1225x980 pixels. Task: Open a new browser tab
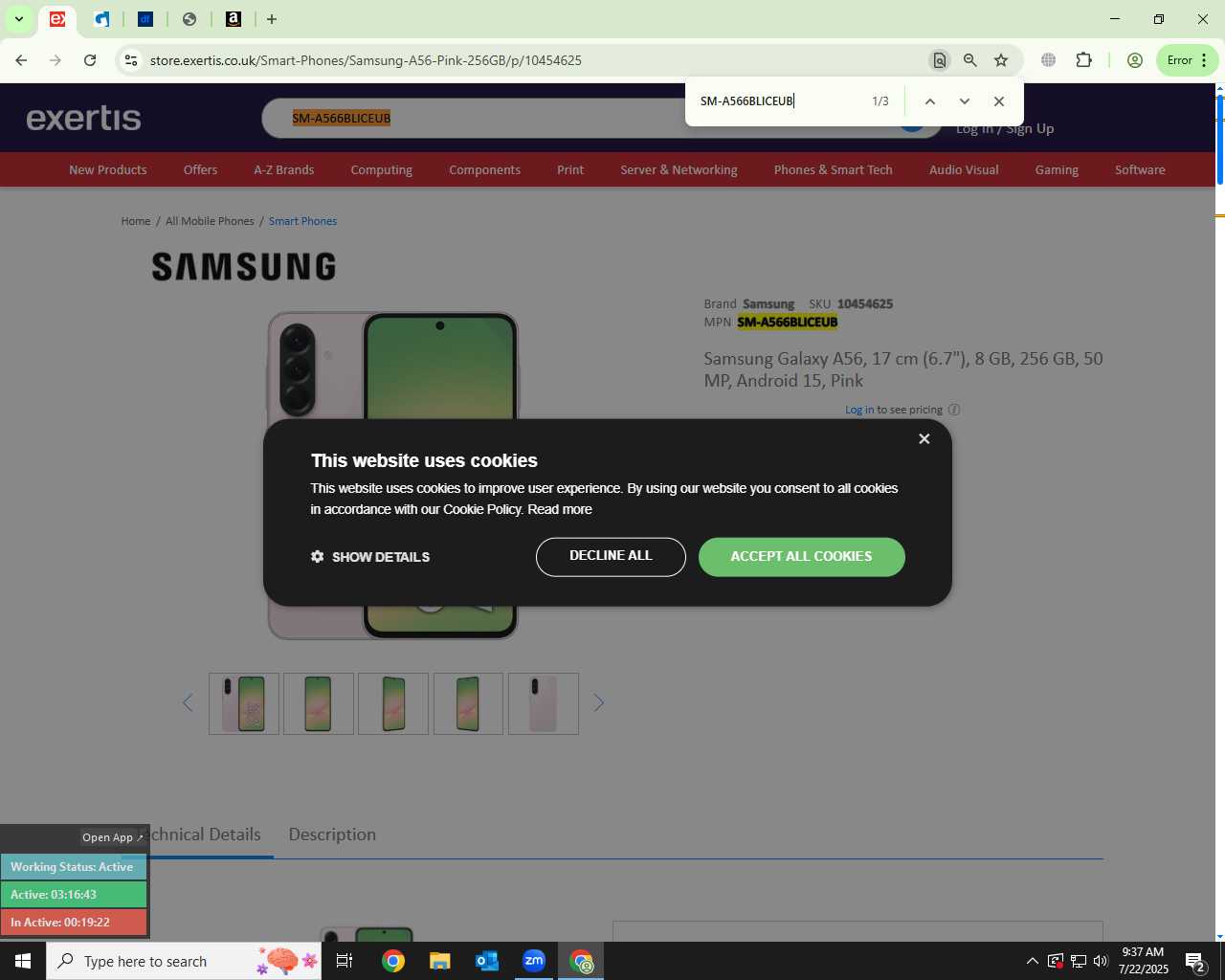click(x=272, y=19)
